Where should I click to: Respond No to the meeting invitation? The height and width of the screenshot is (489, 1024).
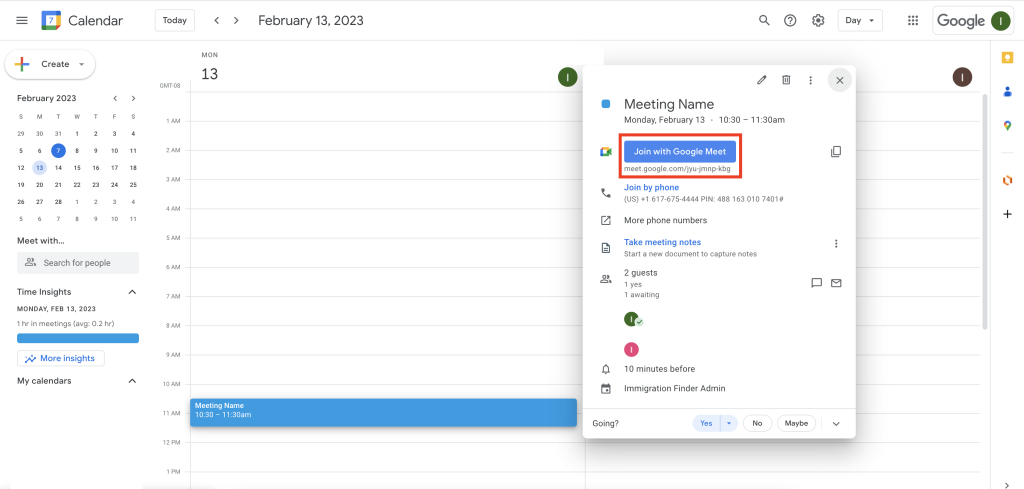coord(757,423)
